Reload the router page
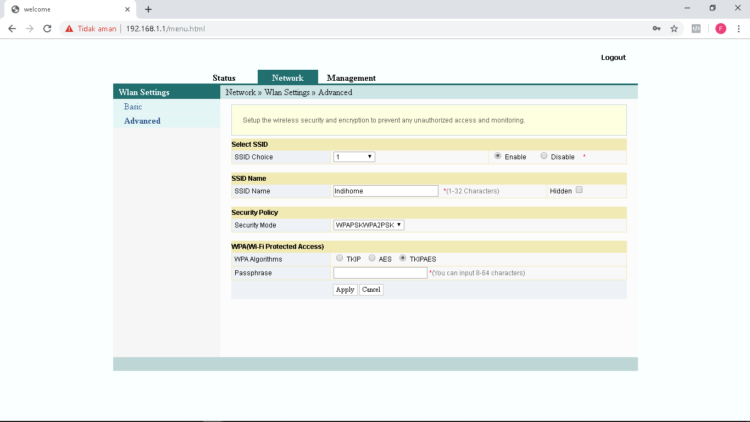This screenshot has height=422, width=750. [x=47, y=29]
